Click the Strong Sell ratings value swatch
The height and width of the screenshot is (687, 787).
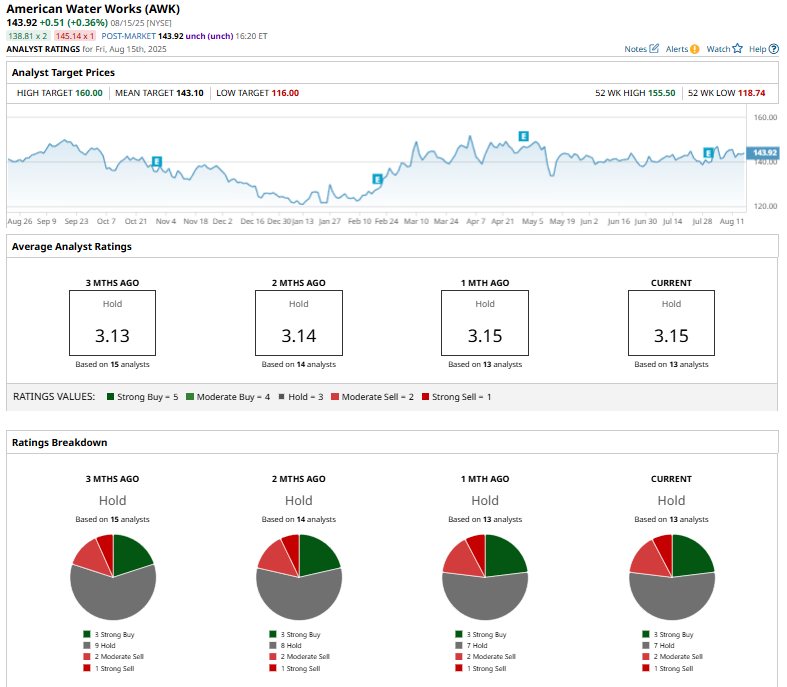(x=426, y=396)
